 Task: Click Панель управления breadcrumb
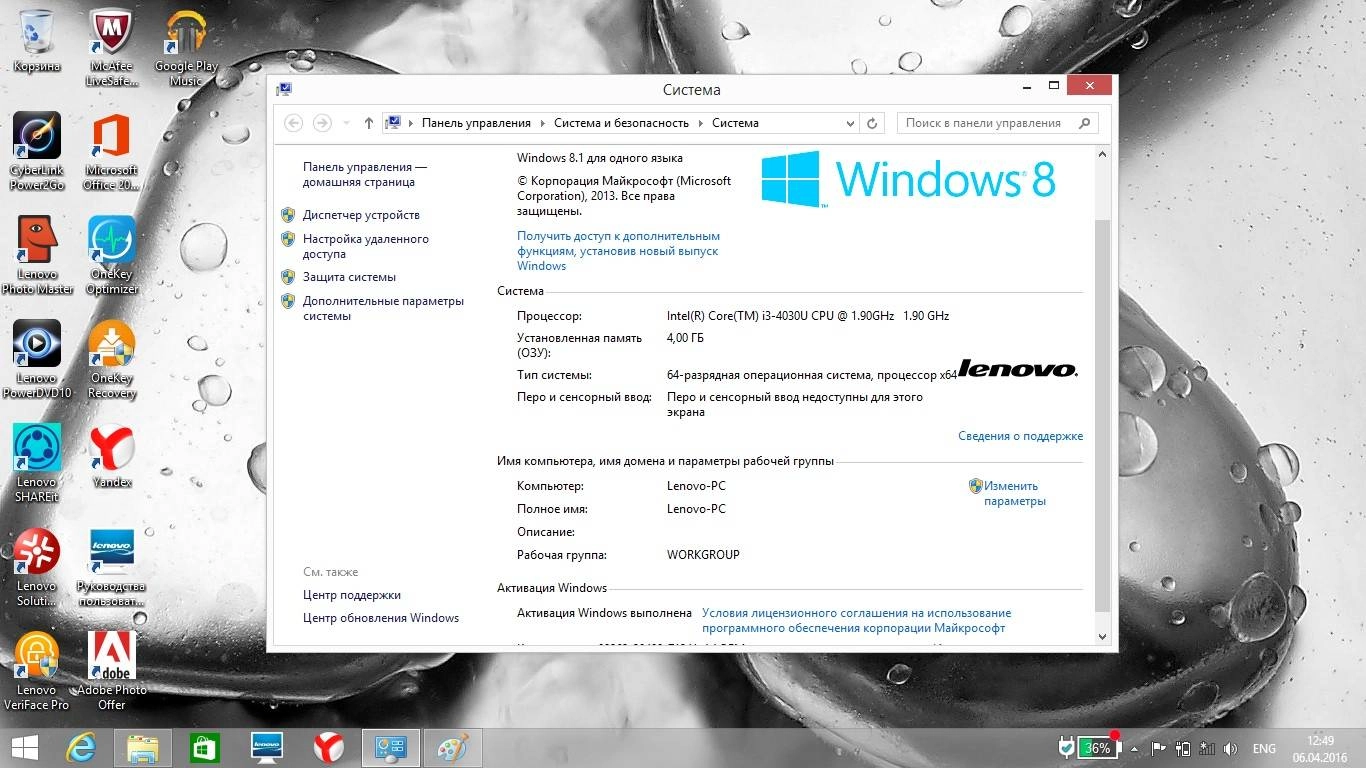[476, 123]
